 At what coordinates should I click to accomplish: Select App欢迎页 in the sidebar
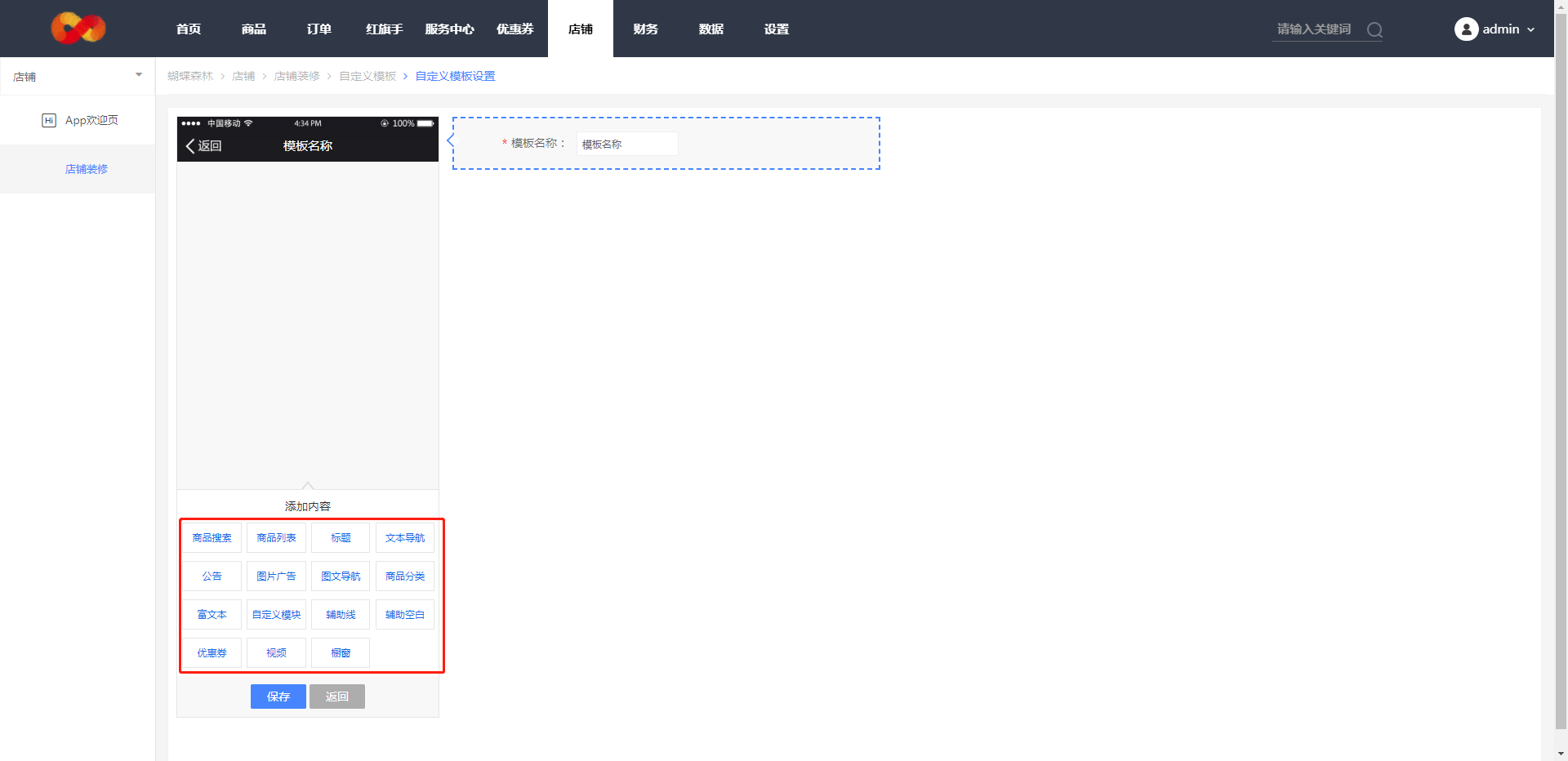click(x=78, y=120)
